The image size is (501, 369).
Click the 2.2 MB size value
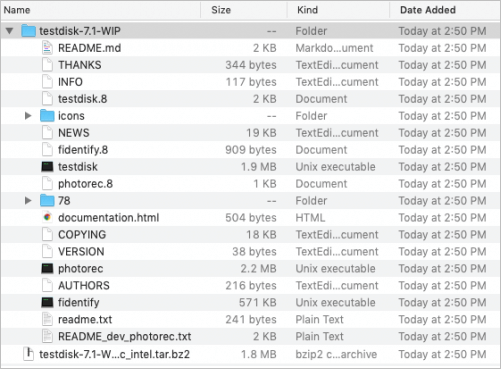click(259, 269)
